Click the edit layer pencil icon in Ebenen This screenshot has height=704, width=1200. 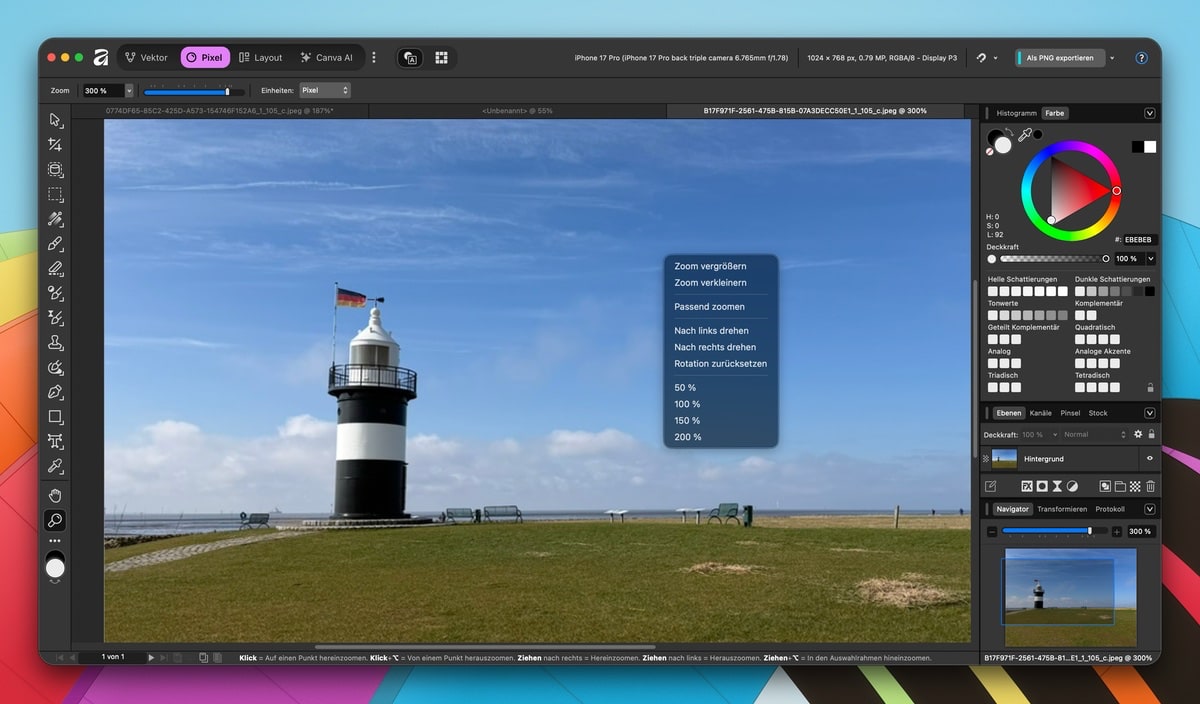click(991, 486)
